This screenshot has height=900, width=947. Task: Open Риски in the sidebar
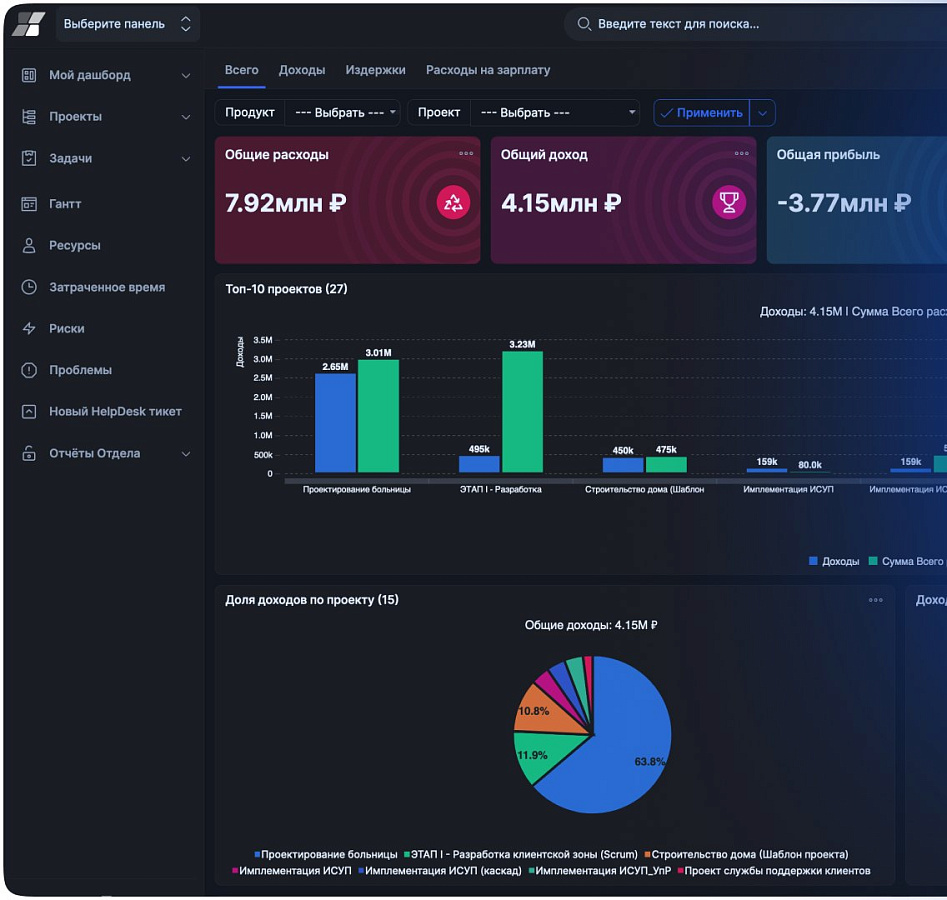(67, 329)
